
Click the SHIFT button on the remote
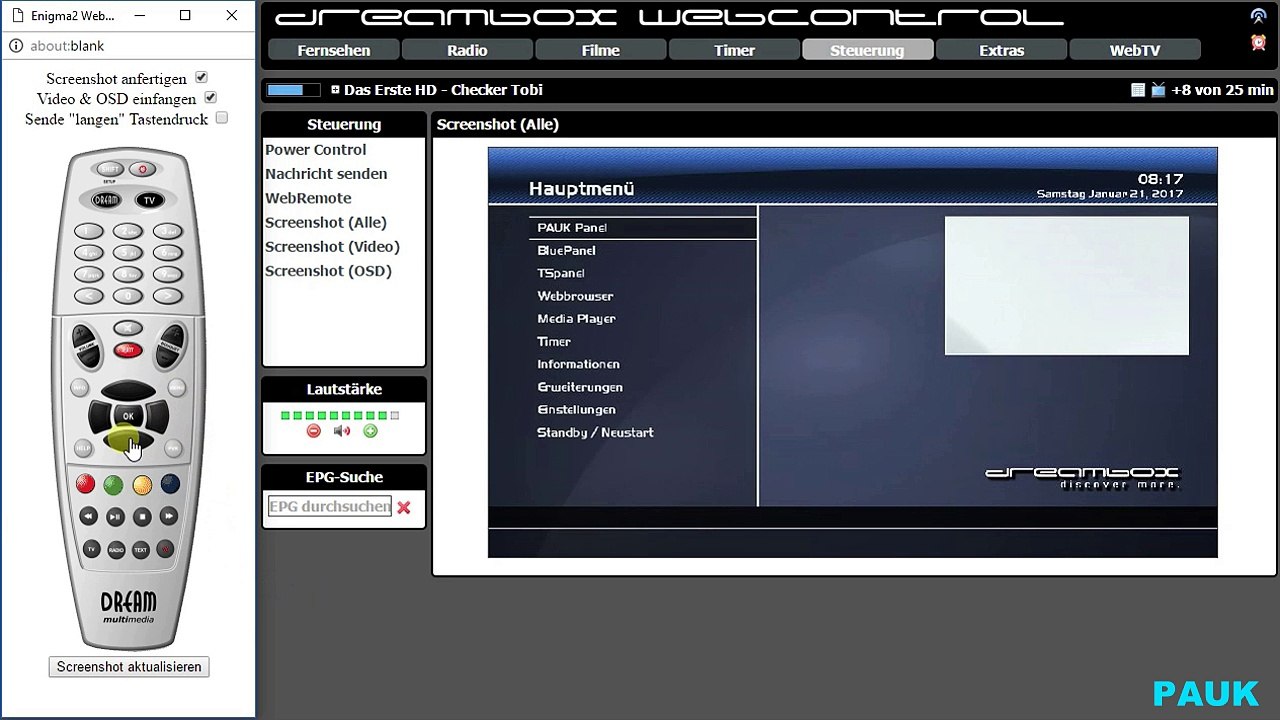[110, 170]
